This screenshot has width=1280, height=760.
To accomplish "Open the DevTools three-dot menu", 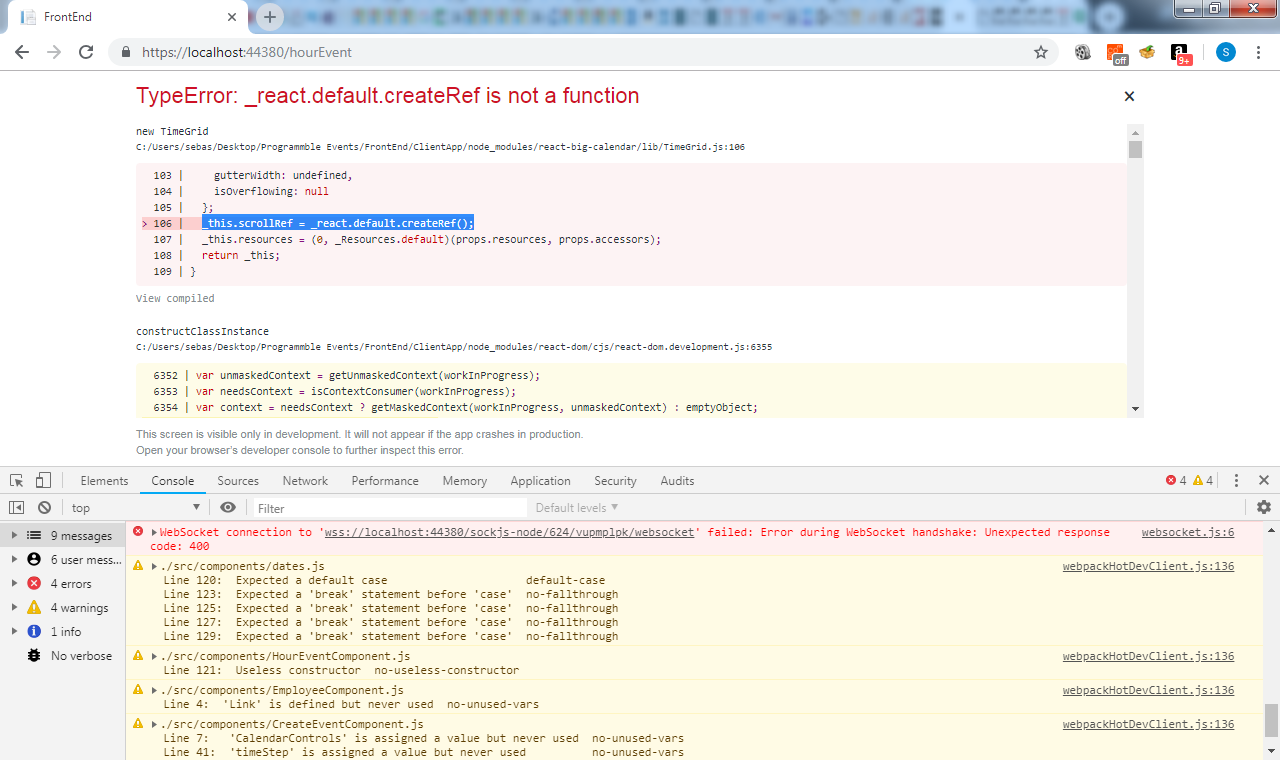I will point(1237,480).
